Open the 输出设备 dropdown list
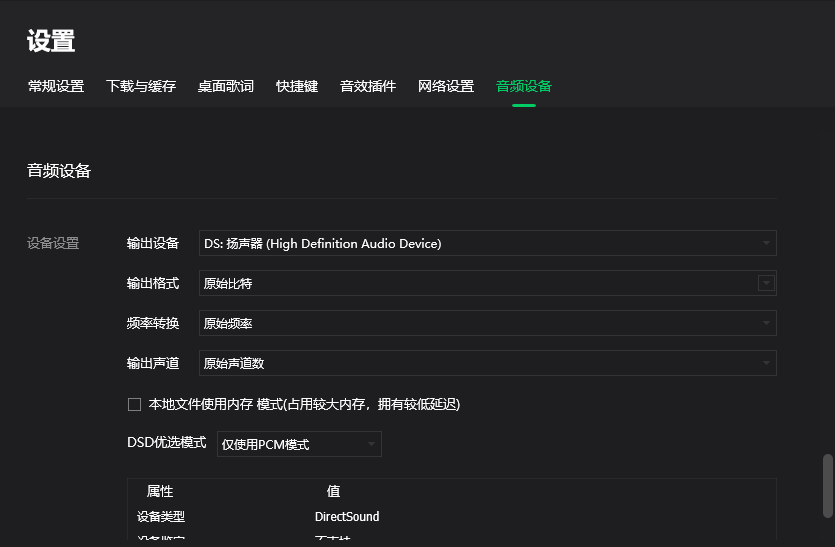 coord(488,243)
